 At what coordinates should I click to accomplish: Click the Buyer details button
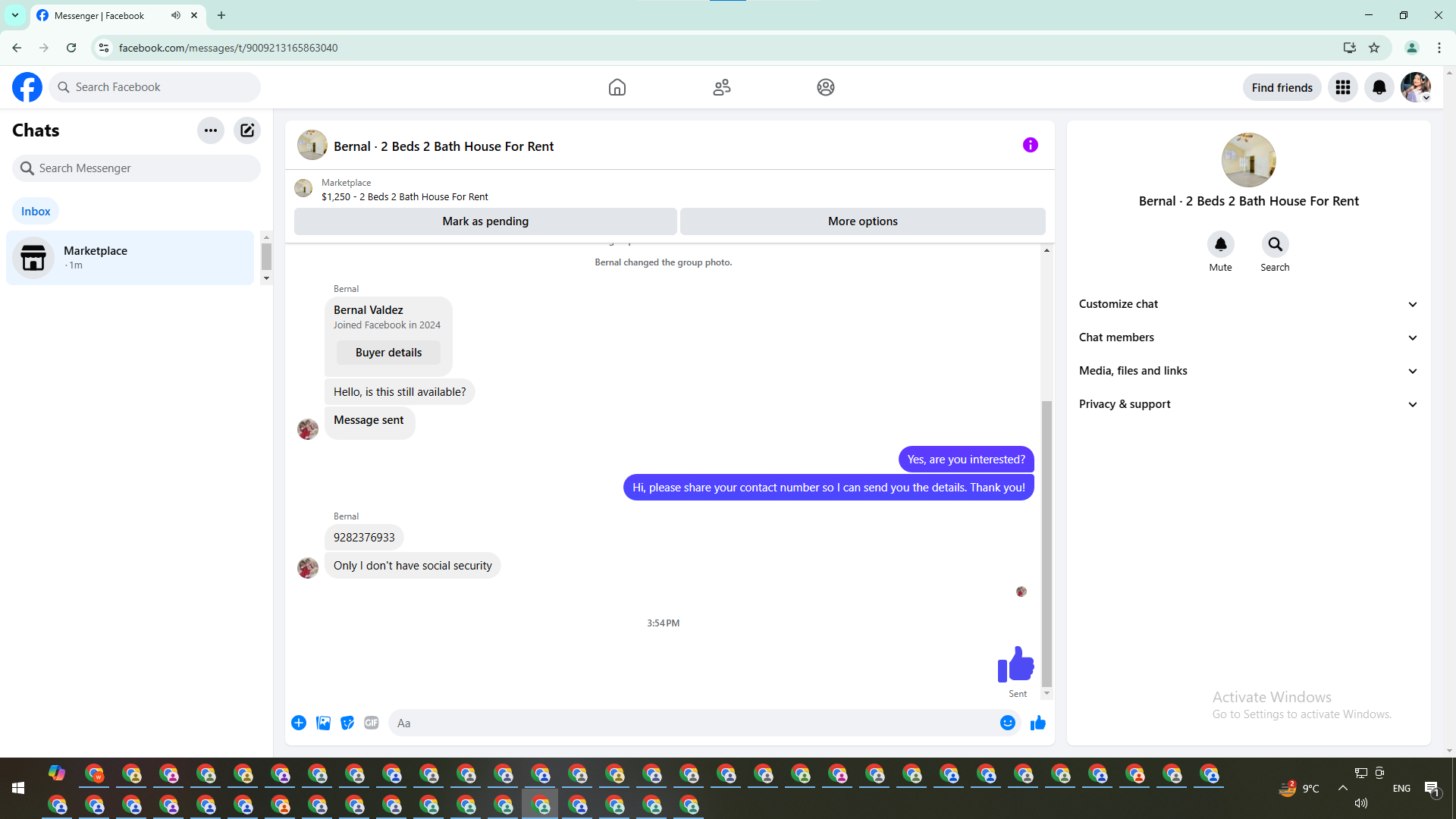pyautogui.click(x=388, y=353)
